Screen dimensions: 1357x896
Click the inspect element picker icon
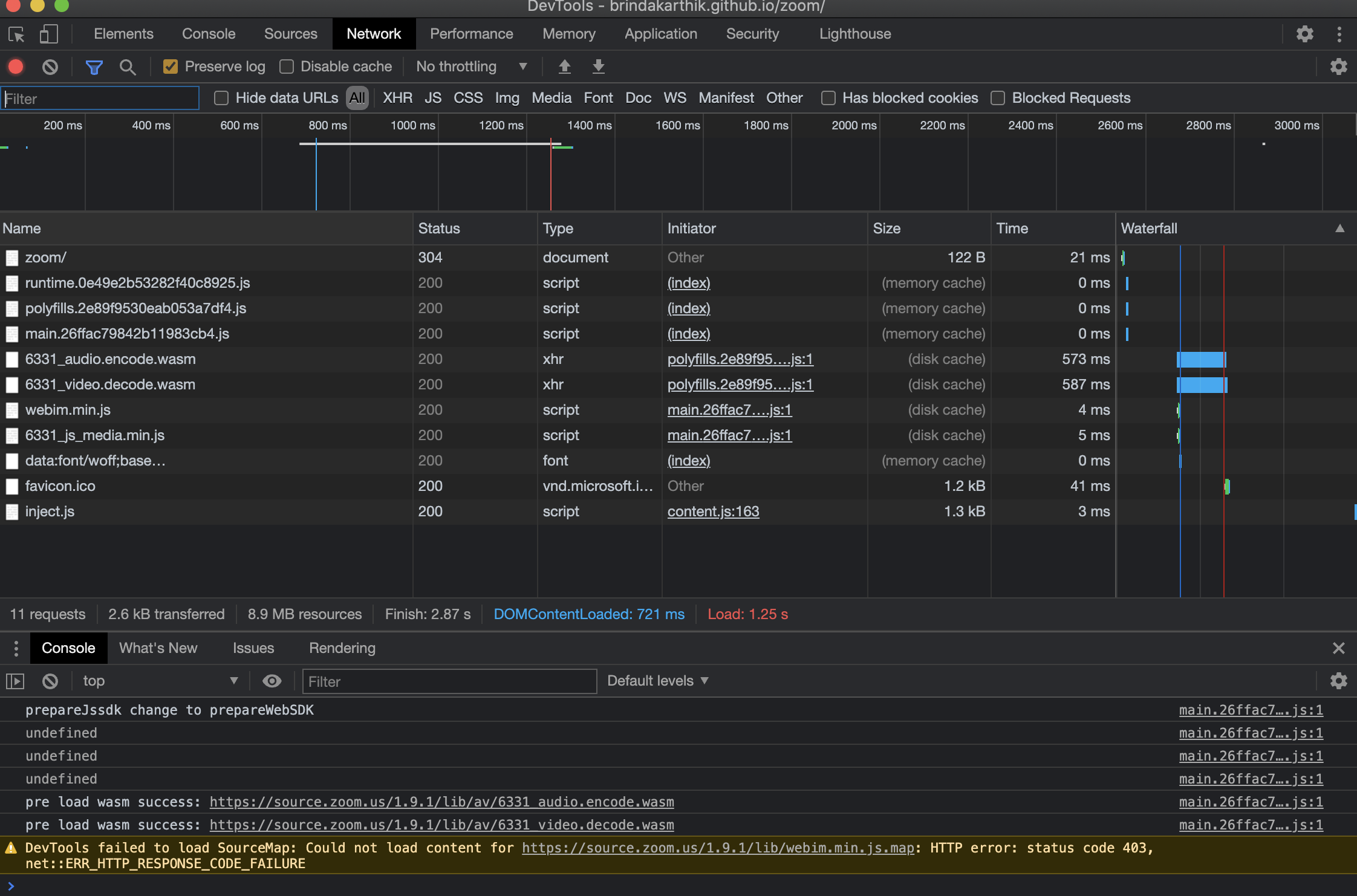click(x=16, y=34)
